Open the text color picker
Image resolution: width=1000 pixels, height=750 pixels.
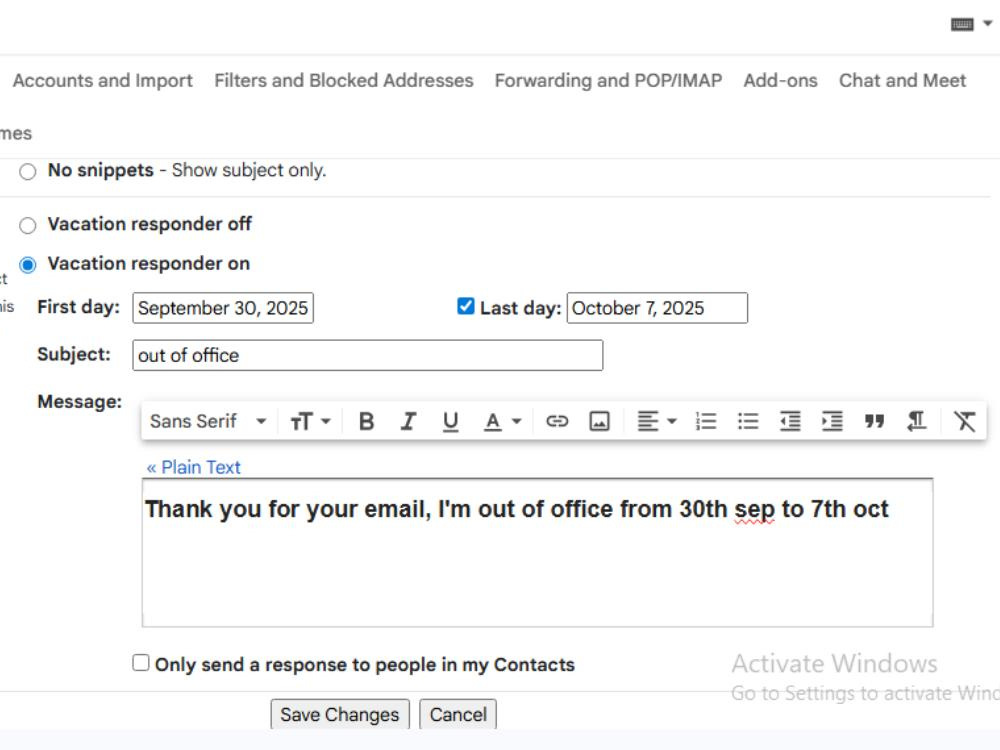[x=503, y=422]
